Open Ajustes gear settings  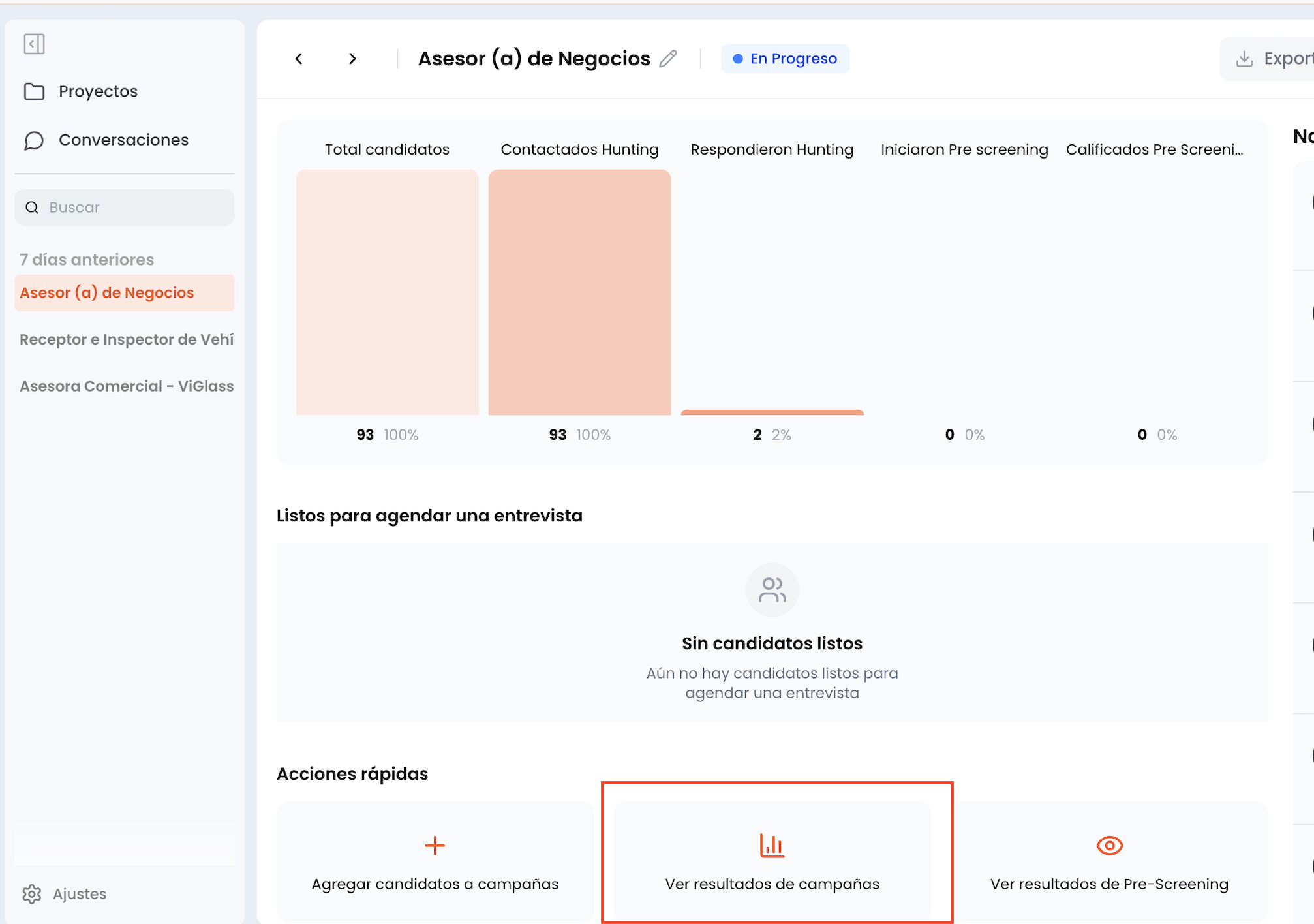32,894
